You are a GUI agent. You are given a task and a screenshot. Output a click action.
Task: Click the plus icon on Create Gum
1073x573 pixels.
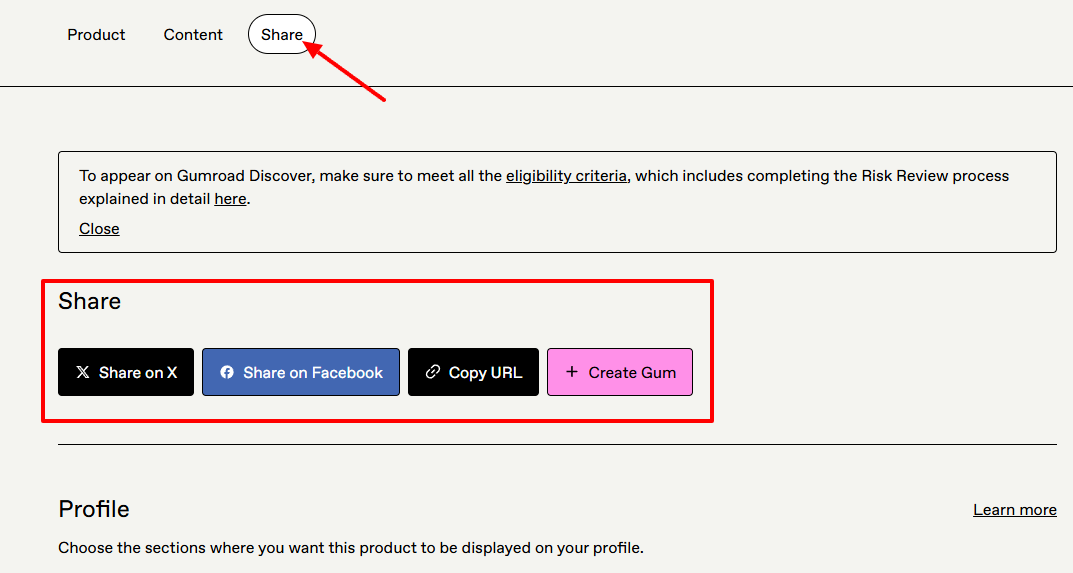click(x=572, y=372)
